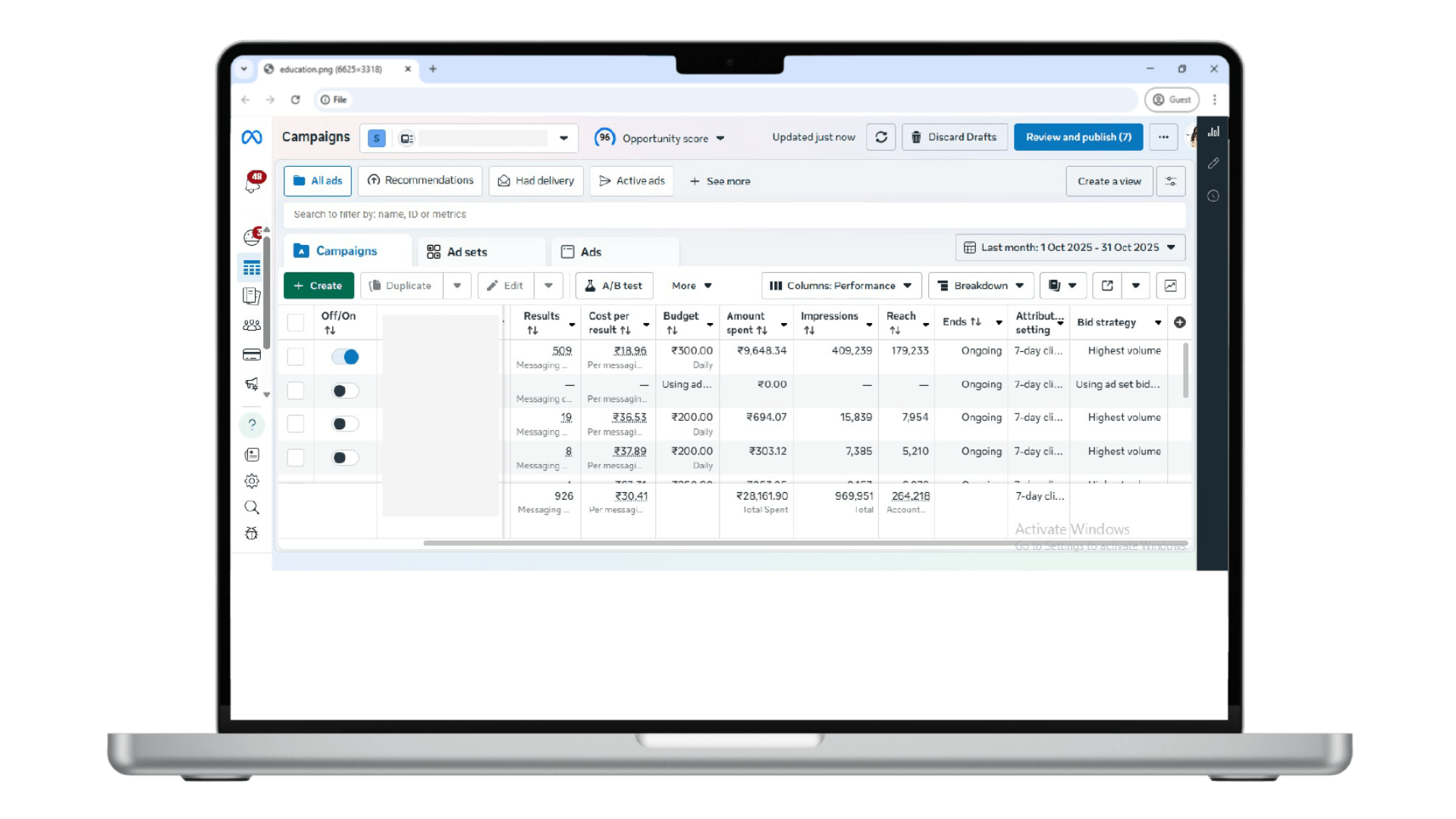Add a column with the plus icon
The height and width of the screenshot is (819, 1456).
click(x=1179, y=322)
